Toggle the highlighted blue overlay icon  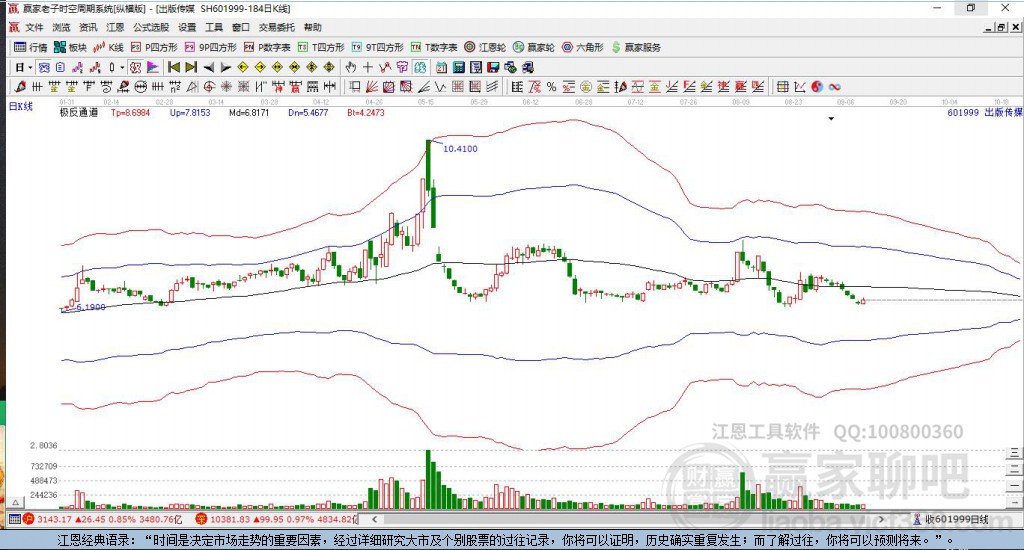click(x=43, y=67)
